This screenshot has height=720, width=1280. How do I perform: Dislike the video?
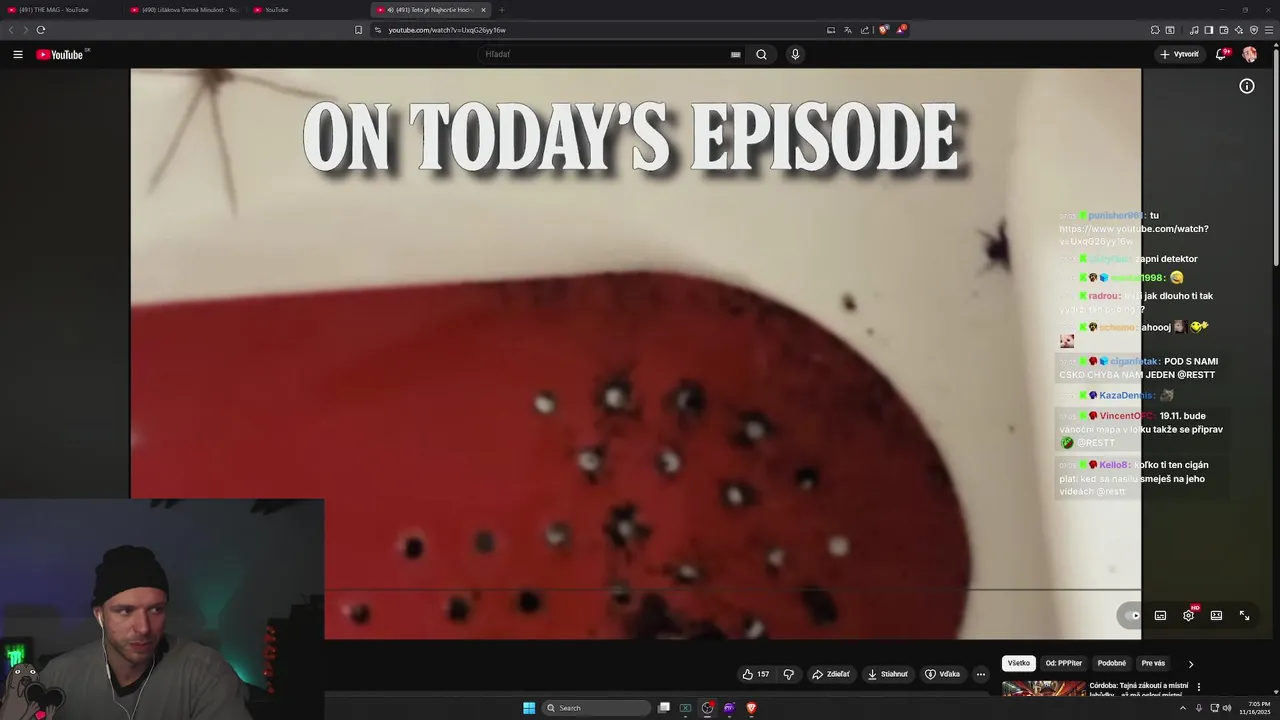tap(788, 674)
